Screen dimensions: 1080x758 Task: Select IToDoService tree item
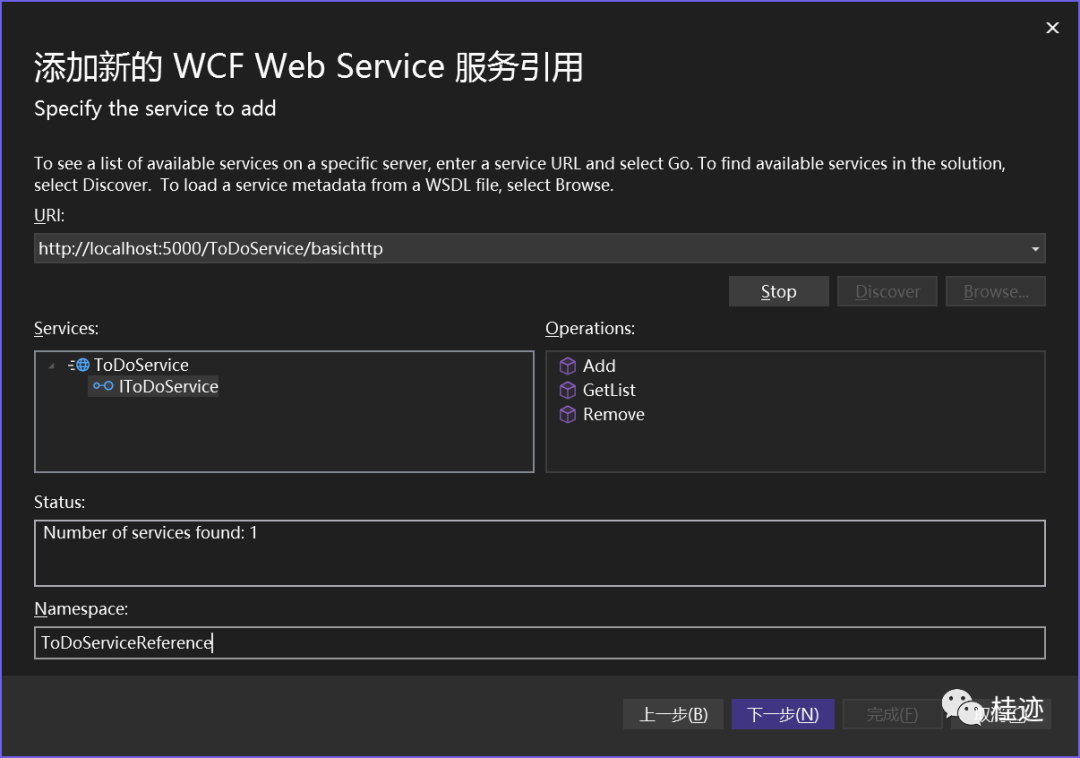[x=168, y=387]
